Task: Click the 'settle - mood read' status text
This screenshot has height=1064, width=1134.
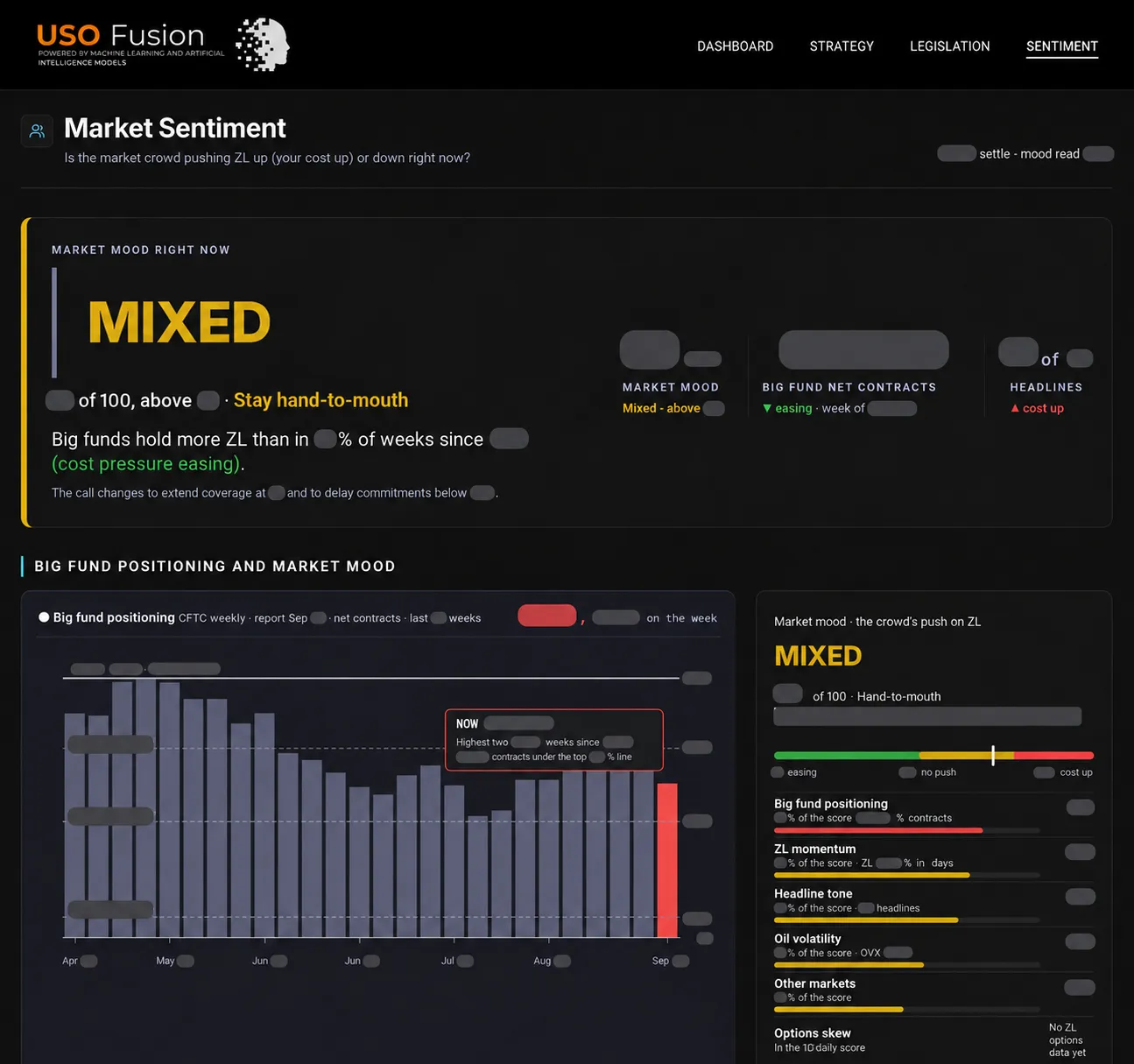Action: click(1029, 154)
